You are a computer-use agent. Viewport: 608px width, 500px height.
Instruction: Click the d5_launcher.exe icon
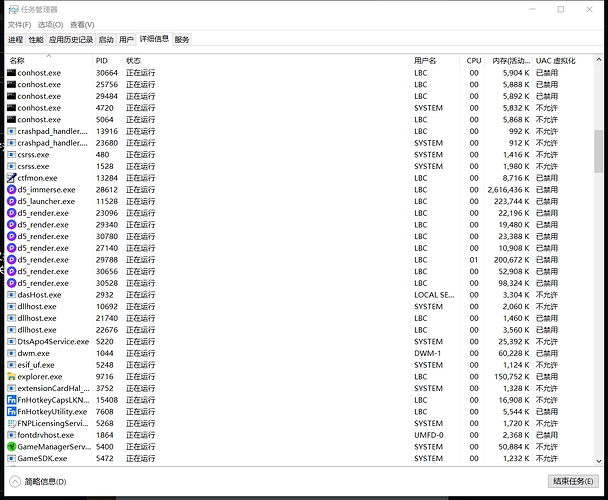11,201
